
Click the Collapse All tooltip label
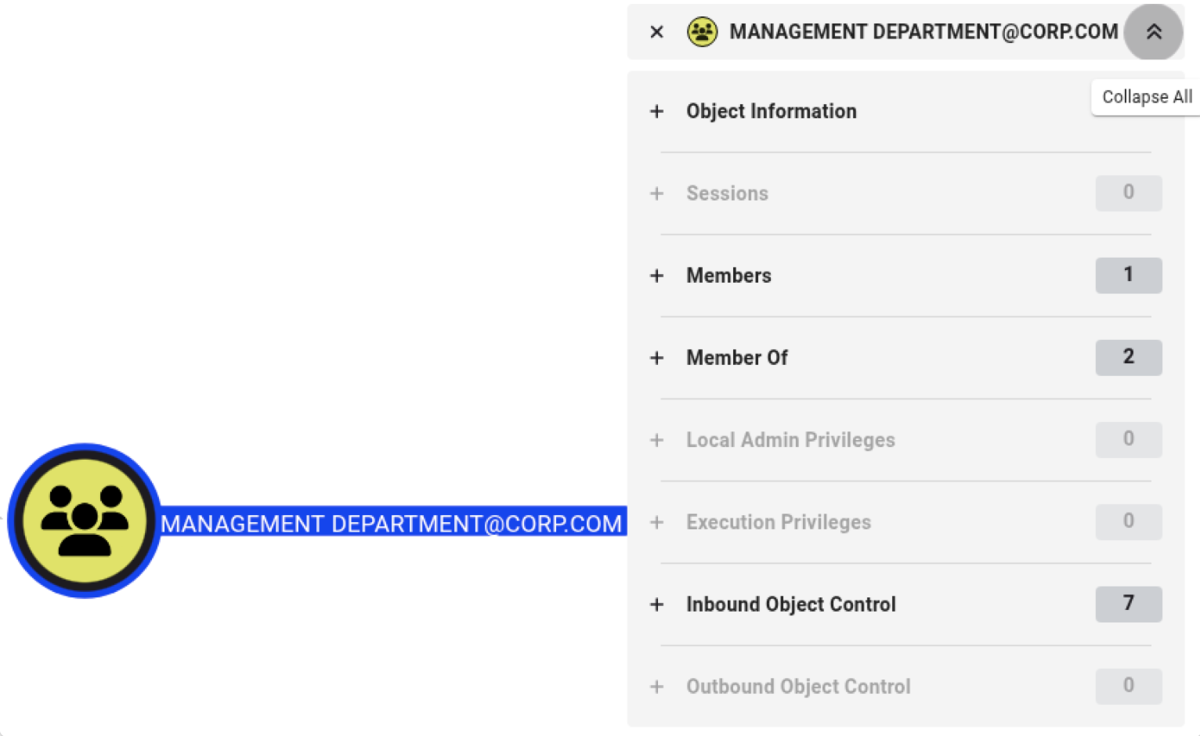click(x=1147, y=97)
